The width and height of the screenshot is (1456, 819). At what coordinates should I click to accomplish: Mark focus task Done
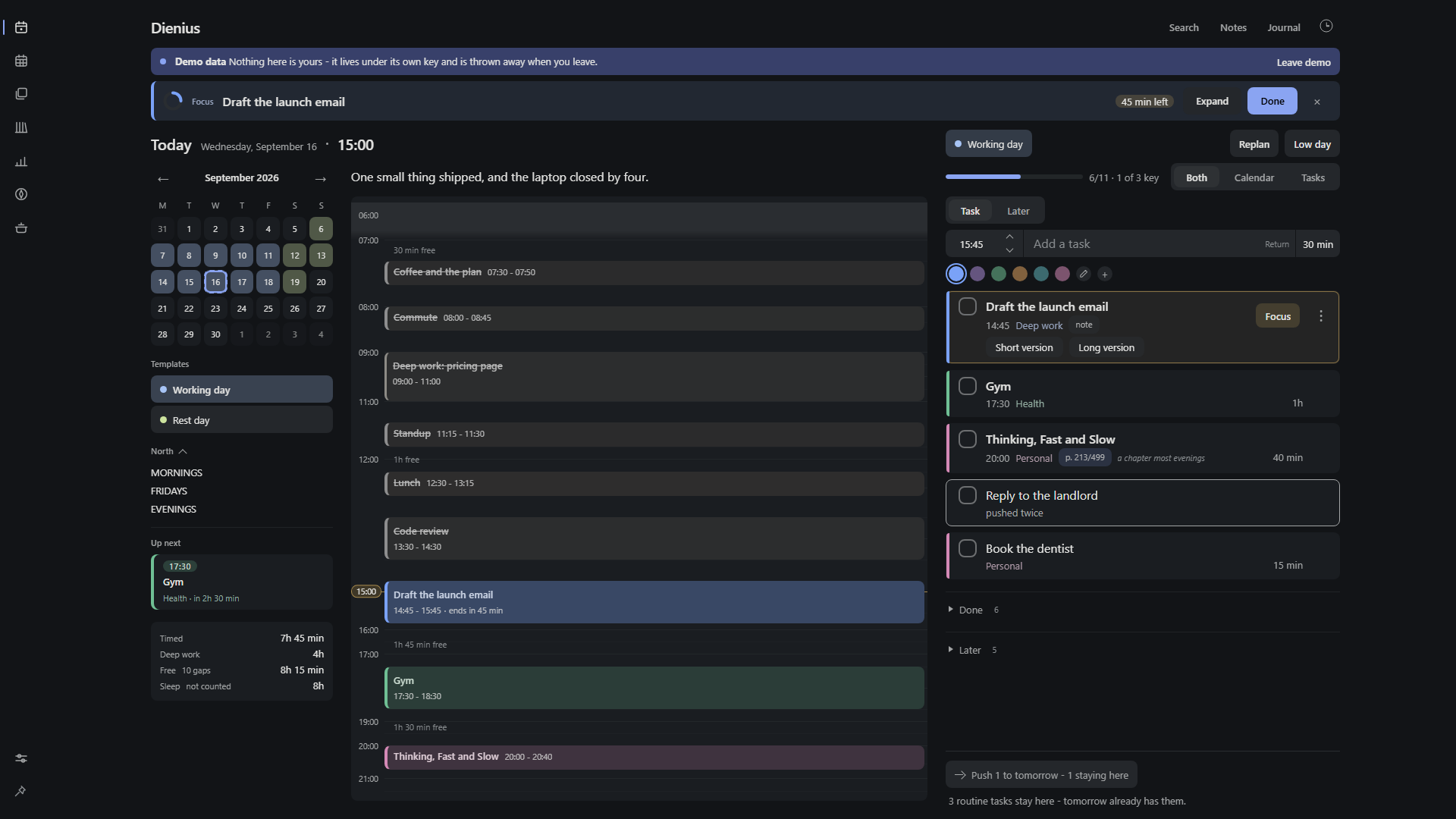pos(1272,102)
